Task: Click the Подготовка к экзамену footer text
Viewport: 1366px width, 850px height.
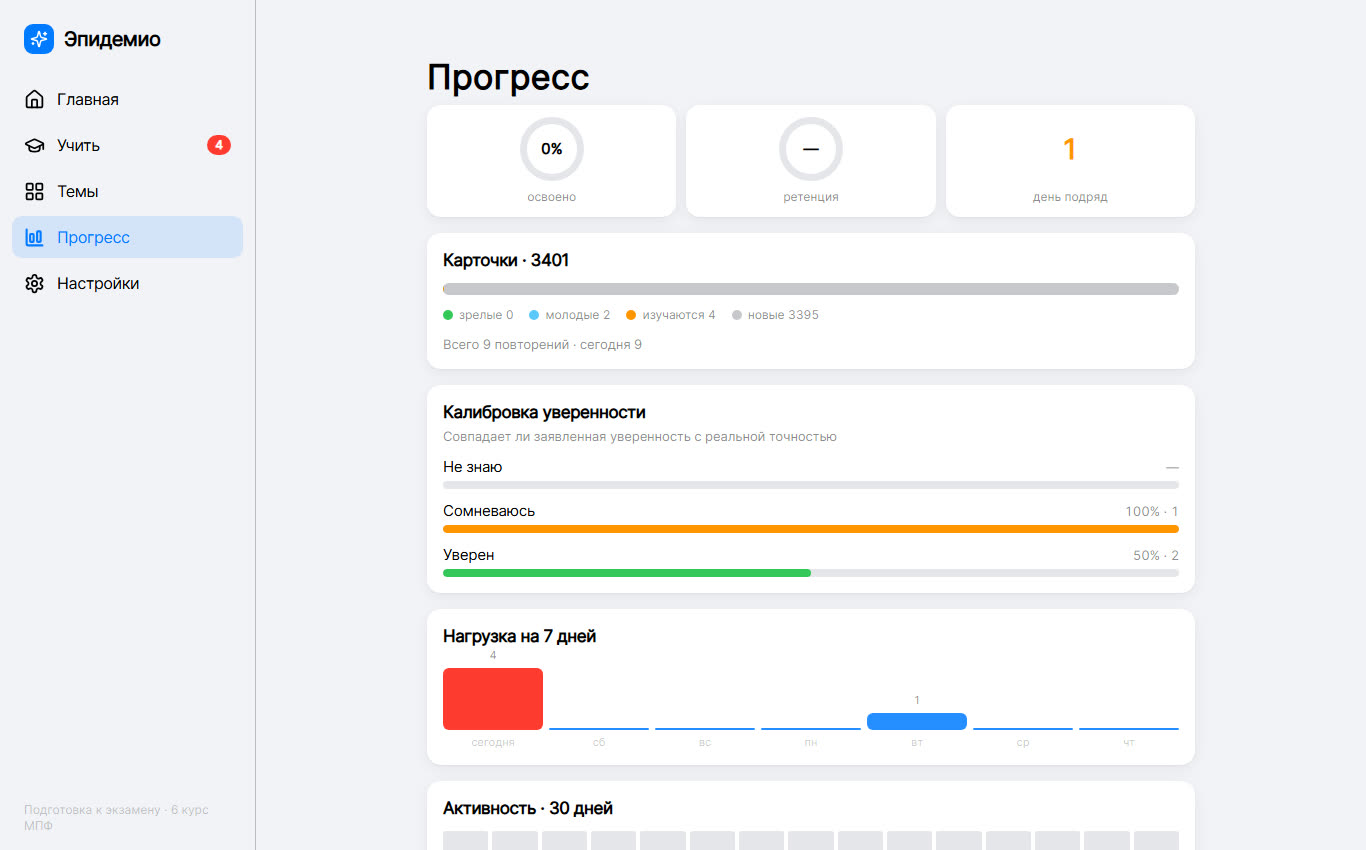Action: [x=116, y=818]
